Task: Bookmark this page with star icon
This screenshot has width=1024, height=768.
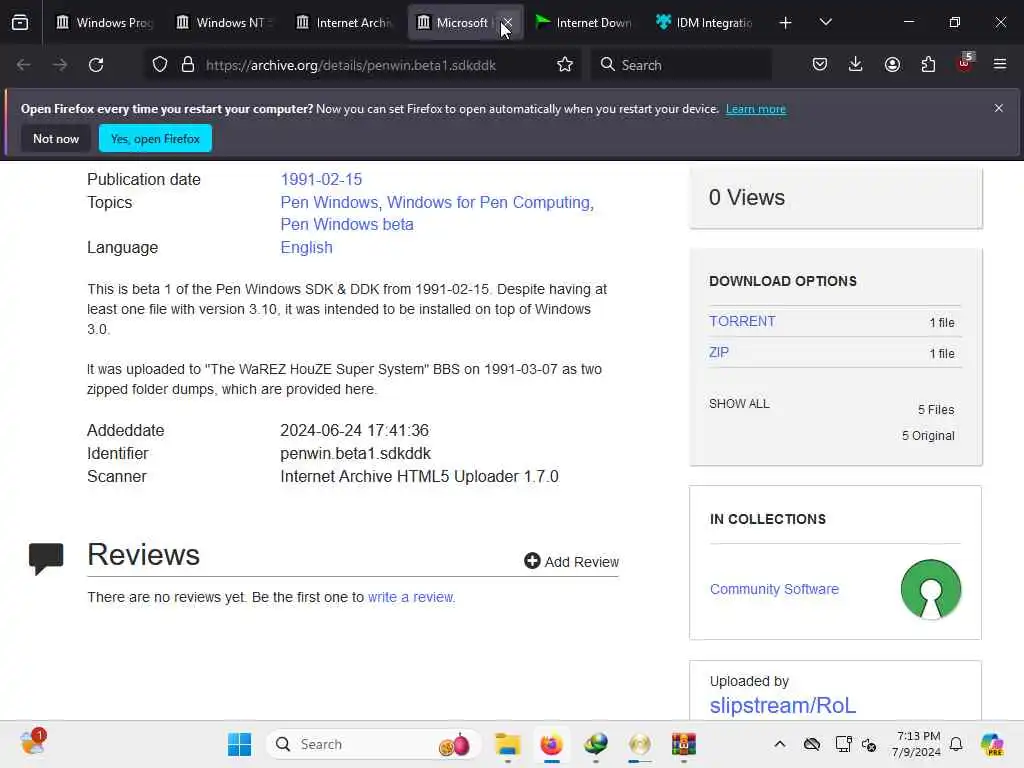Action: click(x=565, y=65)
